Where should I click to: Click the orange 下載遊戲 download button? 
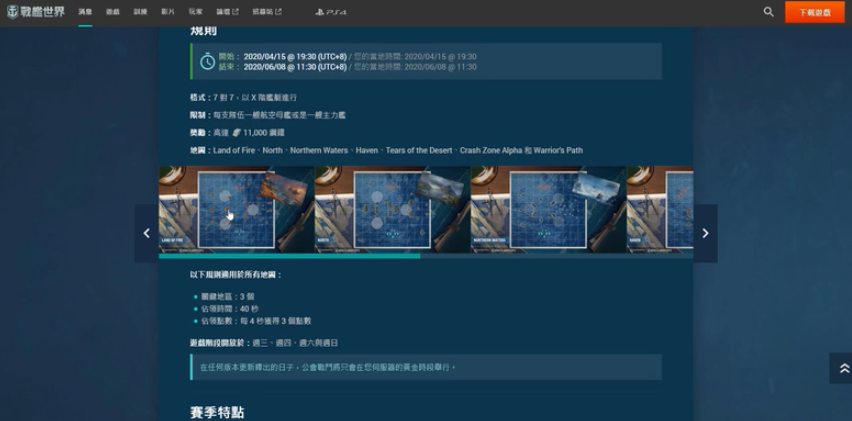[x=815, y=12]
